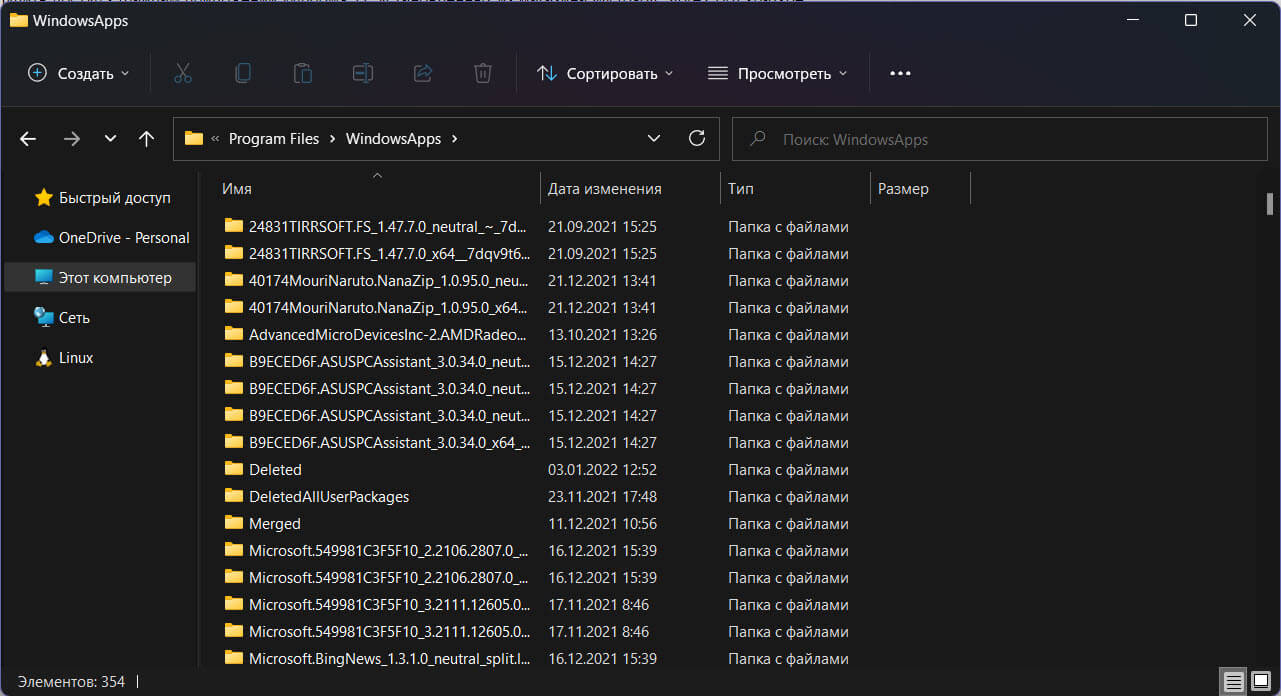Click the folder icon of Deleted
Screen dimensions: 1281x696
234,468
